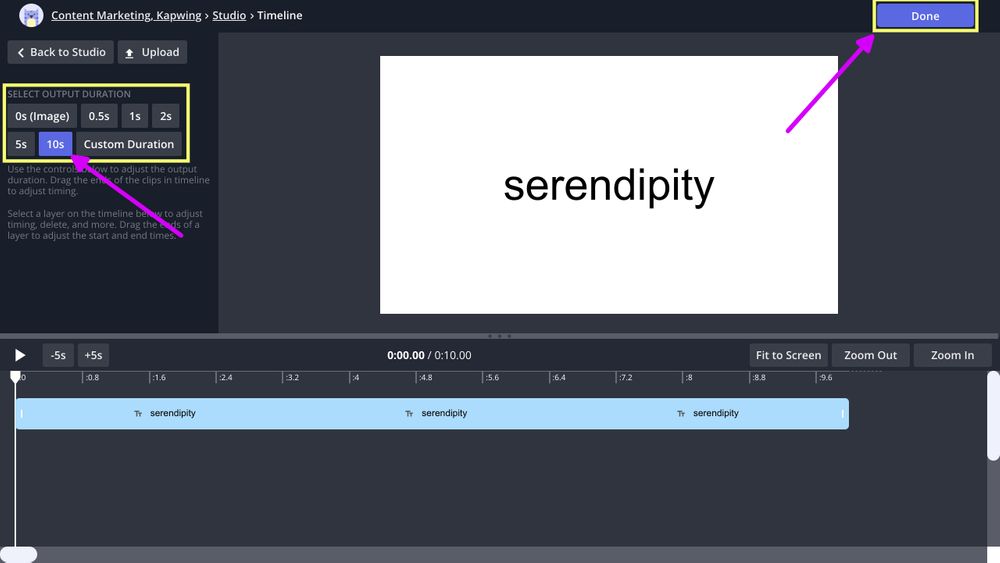Select the 10s duration option
This screenshot has width=1000, height=563.
(55, 144)
